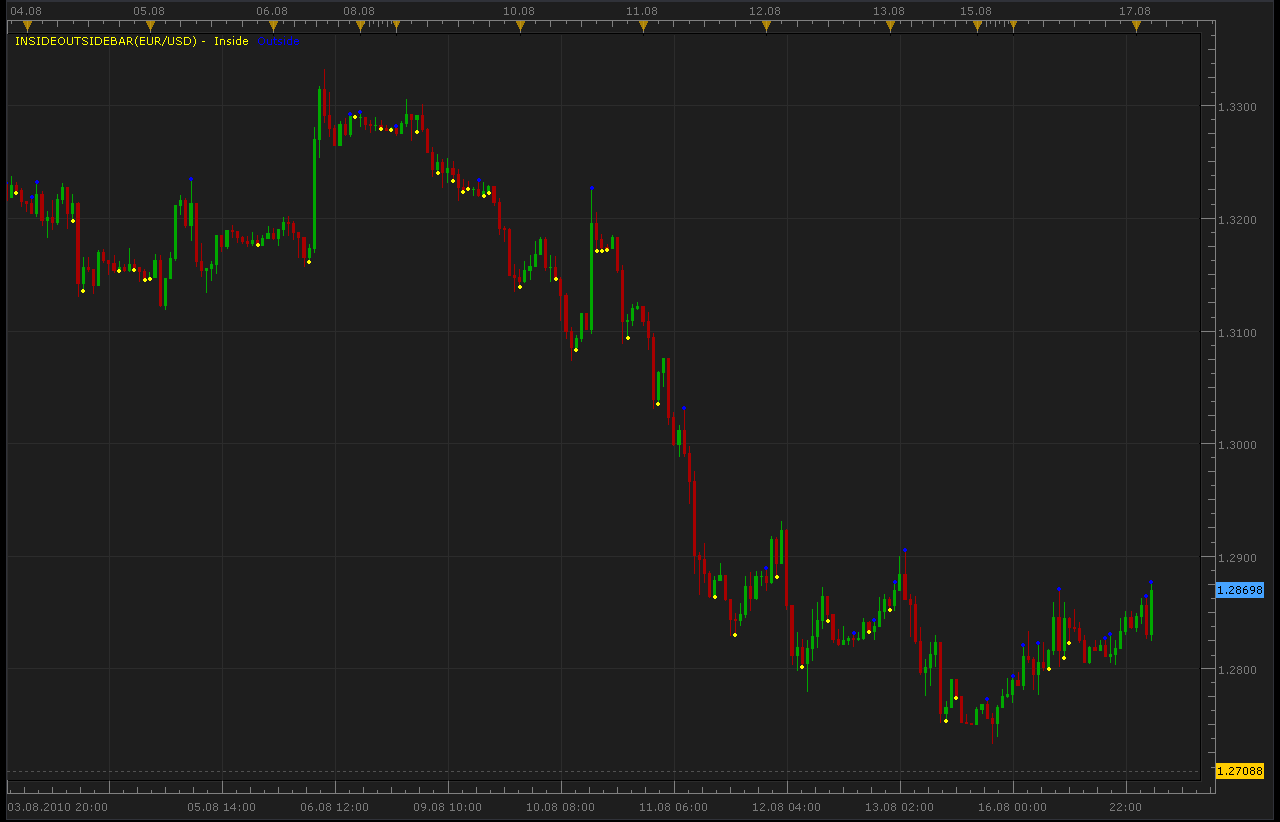Click the 1.2800 price axis label
The width and height of the screenshot is (1280, 822).
click(1236, 670)
